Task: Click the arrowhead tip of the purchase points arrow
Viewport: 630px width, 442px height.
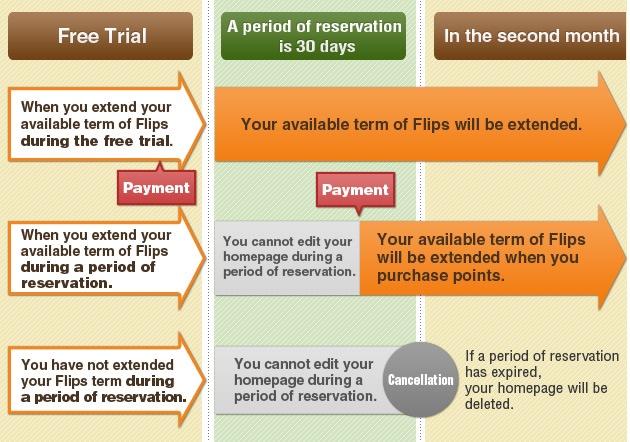Action: tap(617, 258)
